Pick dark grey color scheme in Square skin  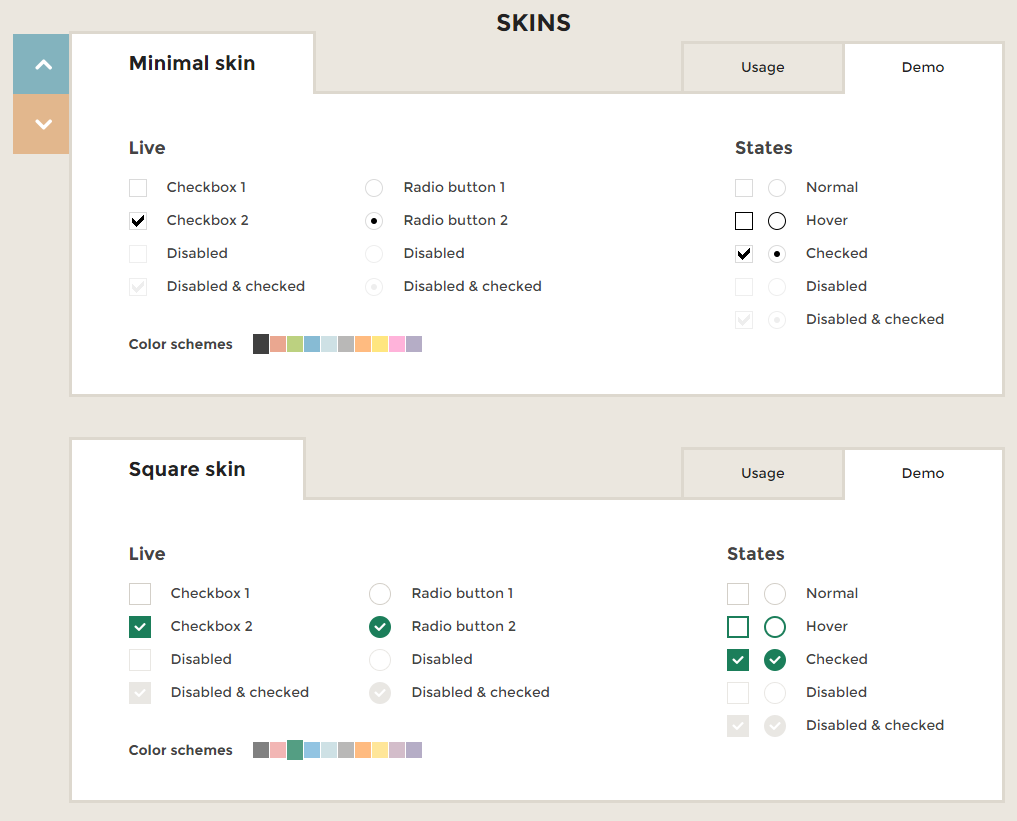(261, 750)
